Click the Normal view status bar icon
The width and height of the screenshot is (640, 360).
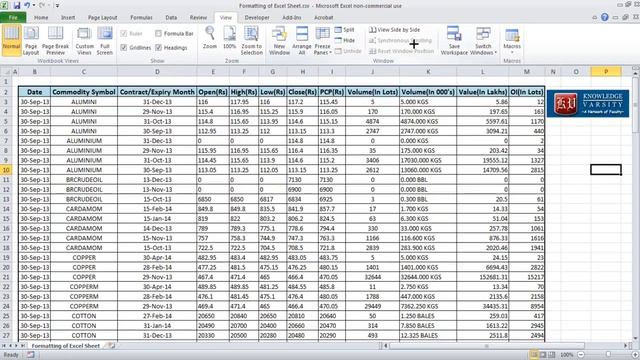tap(533, 355)
